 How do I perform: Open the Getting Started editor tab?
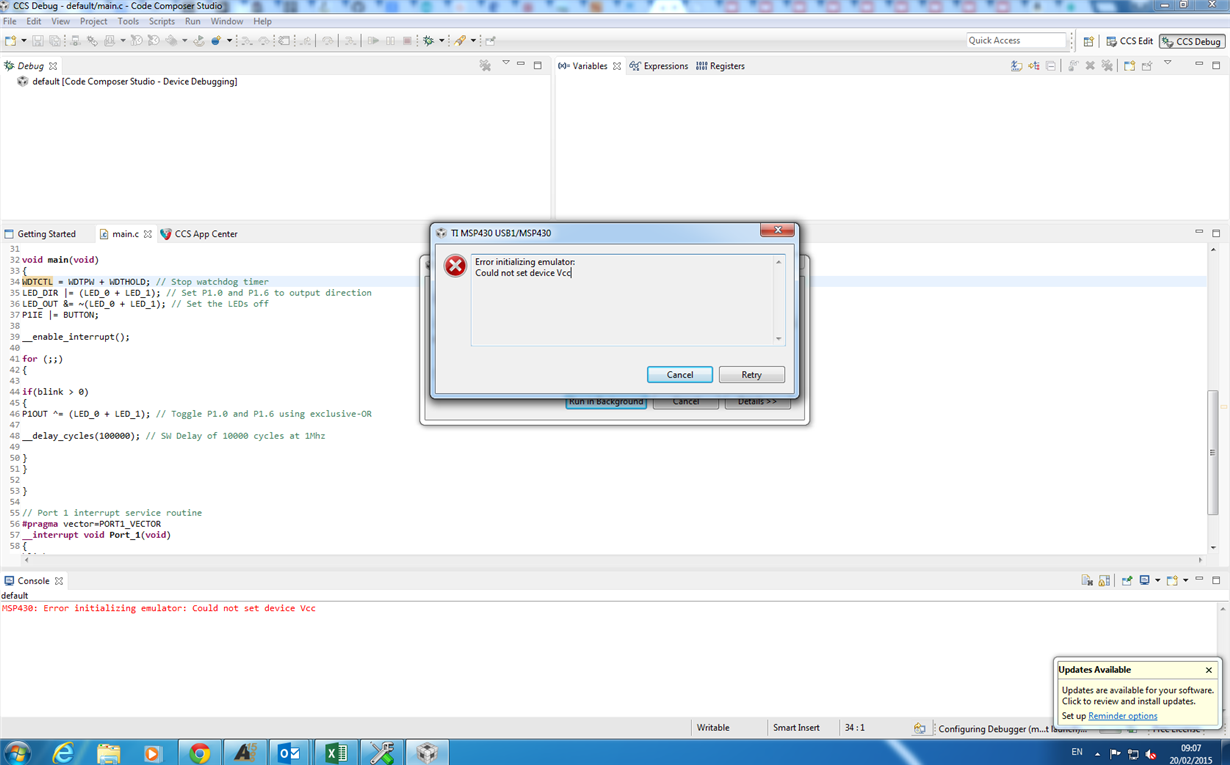[x=40, y=234]
